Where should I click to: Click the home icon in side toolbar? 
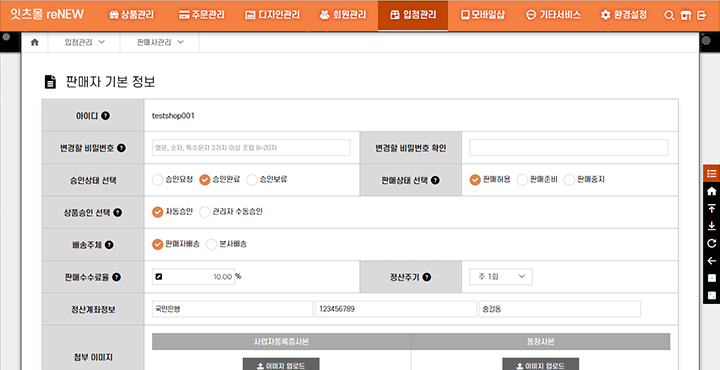[712, 191]
